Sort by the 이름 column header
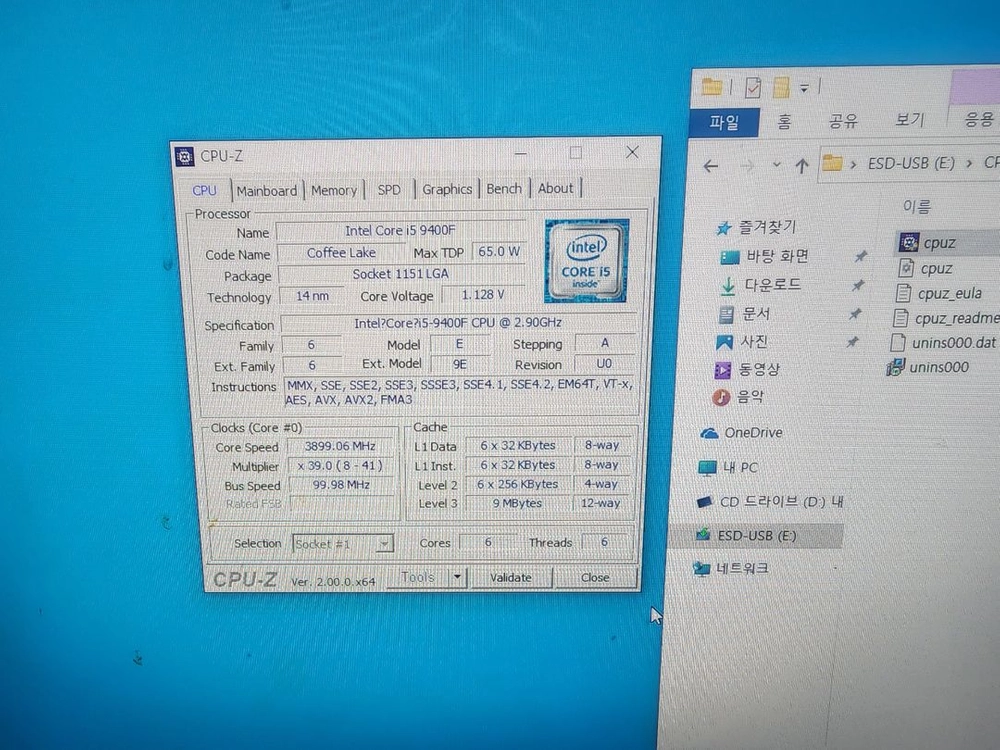The width and height of the screenshot is (1000, 750). click(916, 206)
